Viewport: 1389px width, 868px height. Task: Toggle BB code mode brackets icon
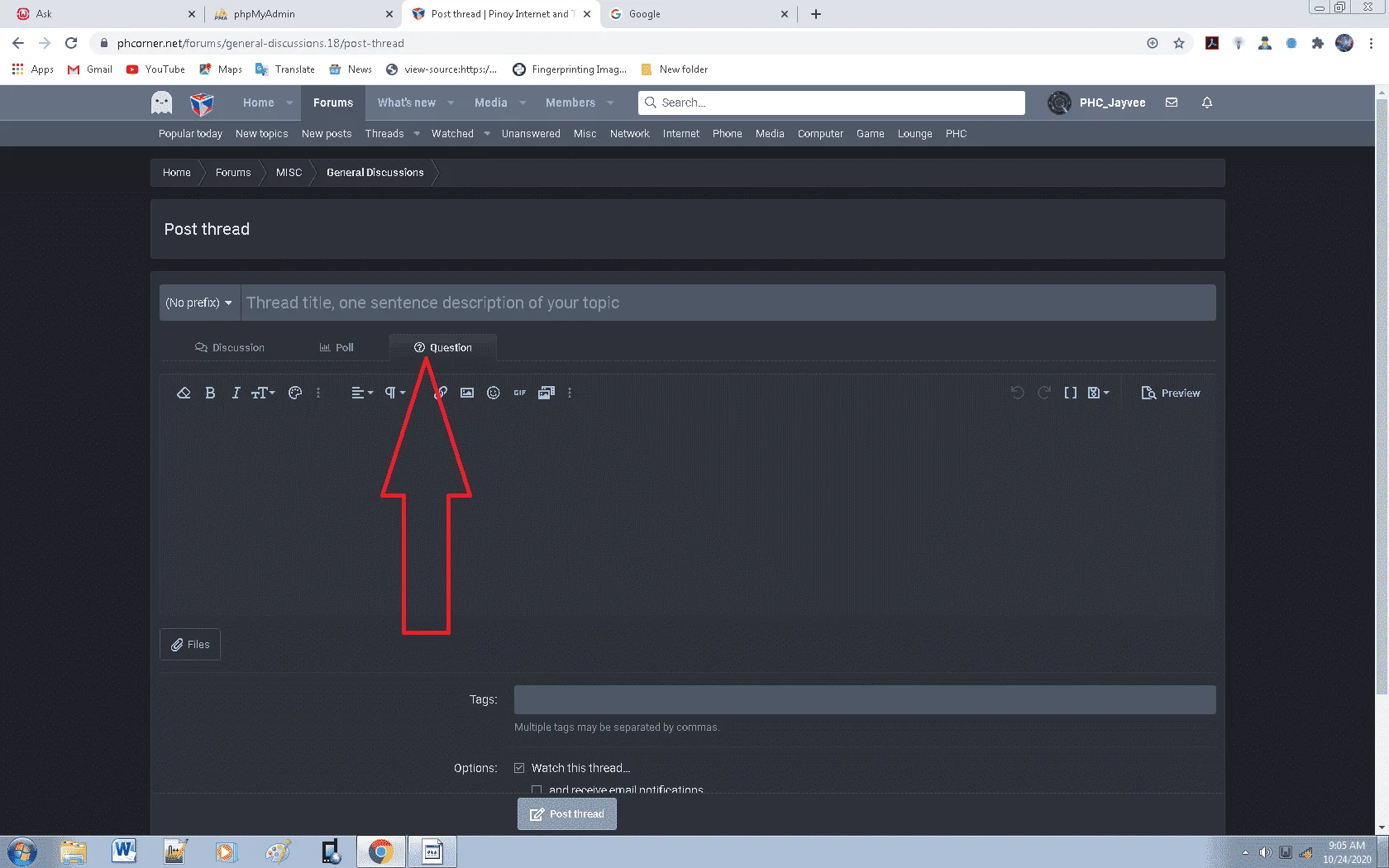tap(1071, 393)
